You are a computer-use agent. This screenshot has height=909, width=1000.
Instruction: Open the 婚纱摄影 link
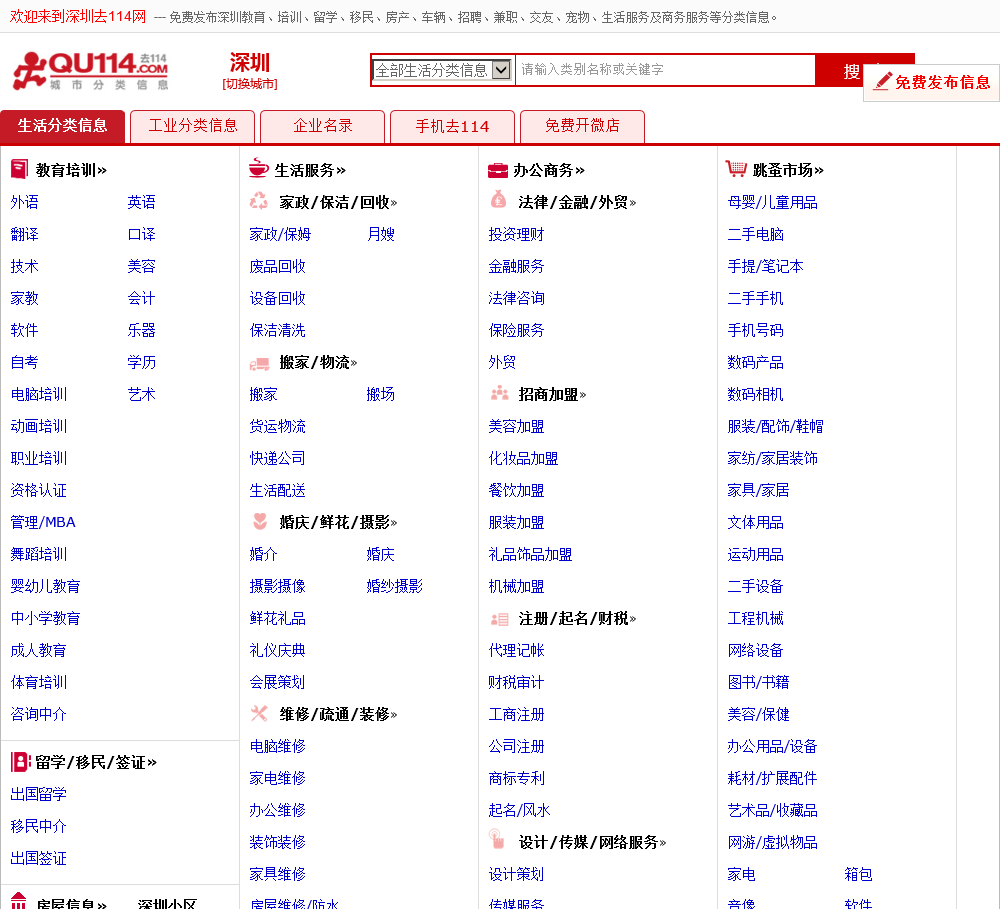(394, 586)
